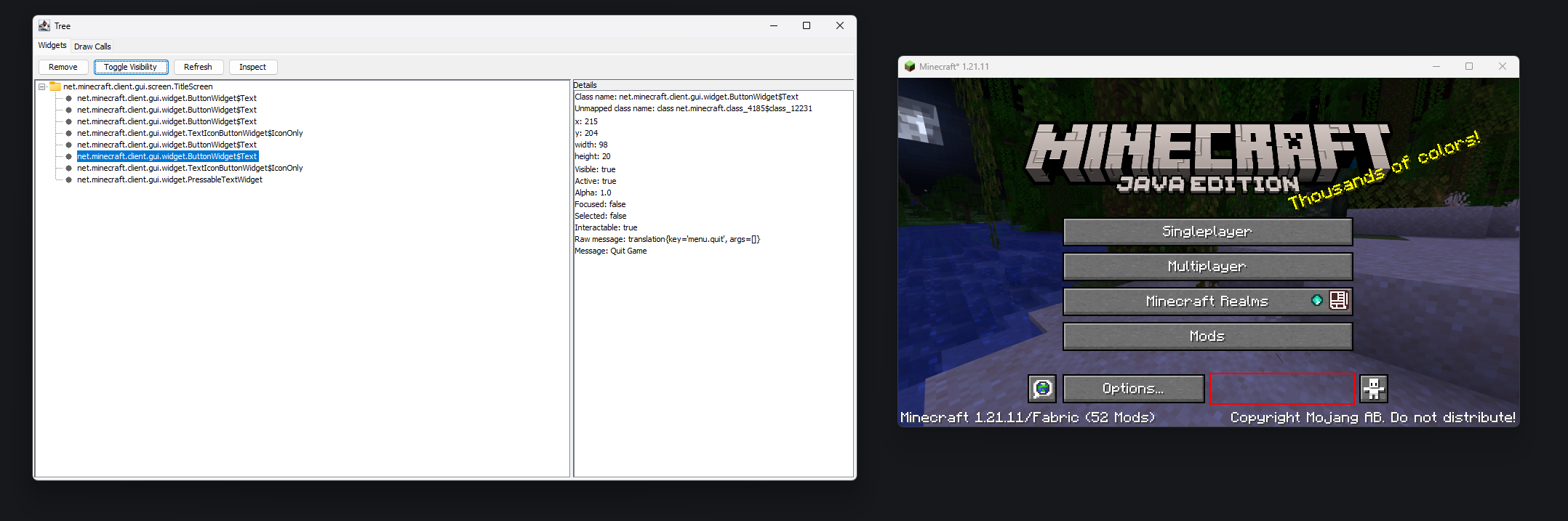Click the Copyright Mojang AB text link

[x=1372, y=418]
